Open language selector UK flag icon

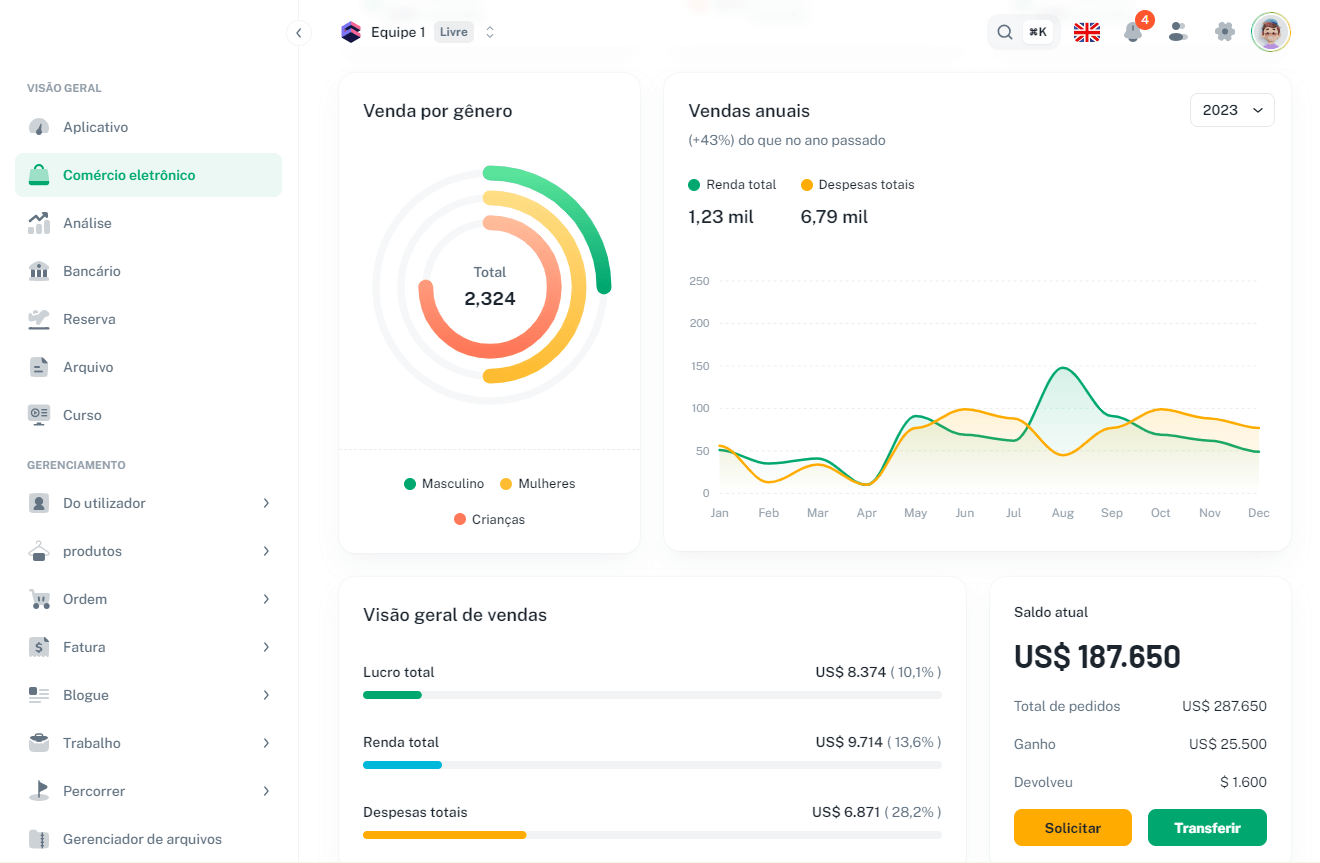pos(1087,32)
